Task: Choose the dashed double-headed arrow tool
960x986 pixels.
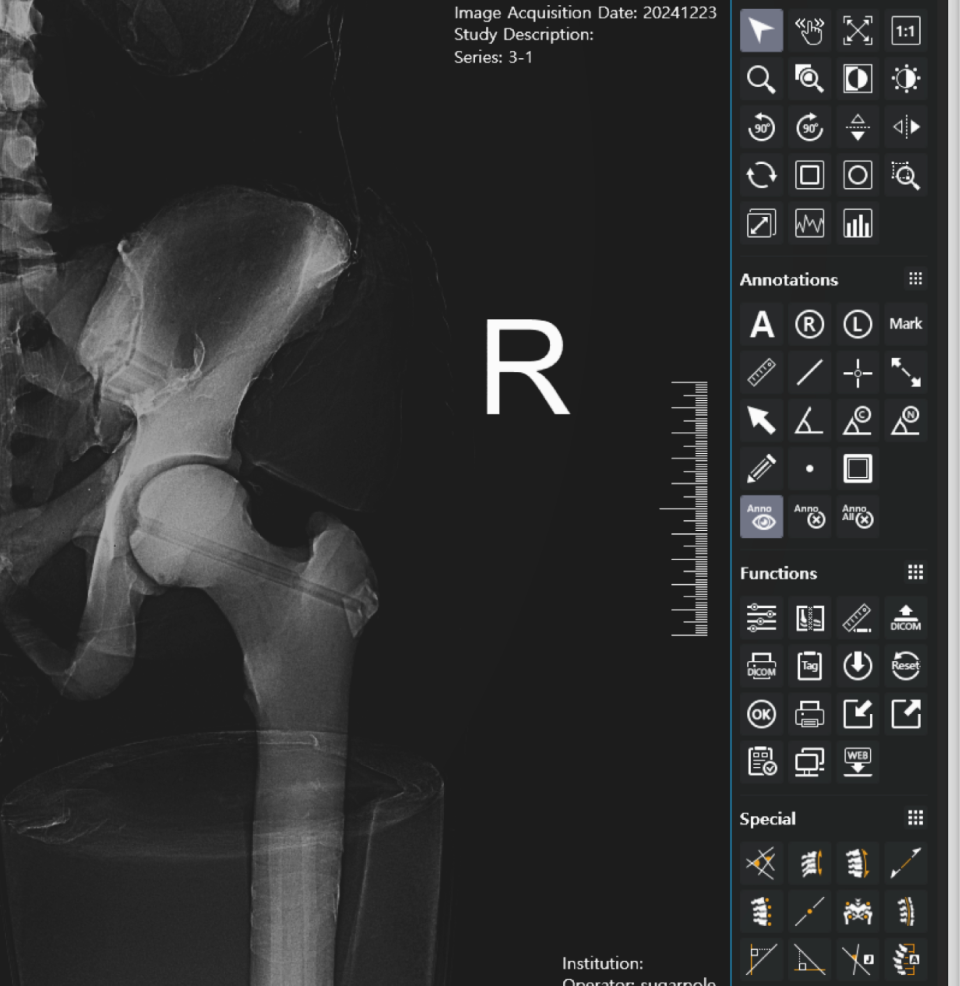Action: click(906, 373)
